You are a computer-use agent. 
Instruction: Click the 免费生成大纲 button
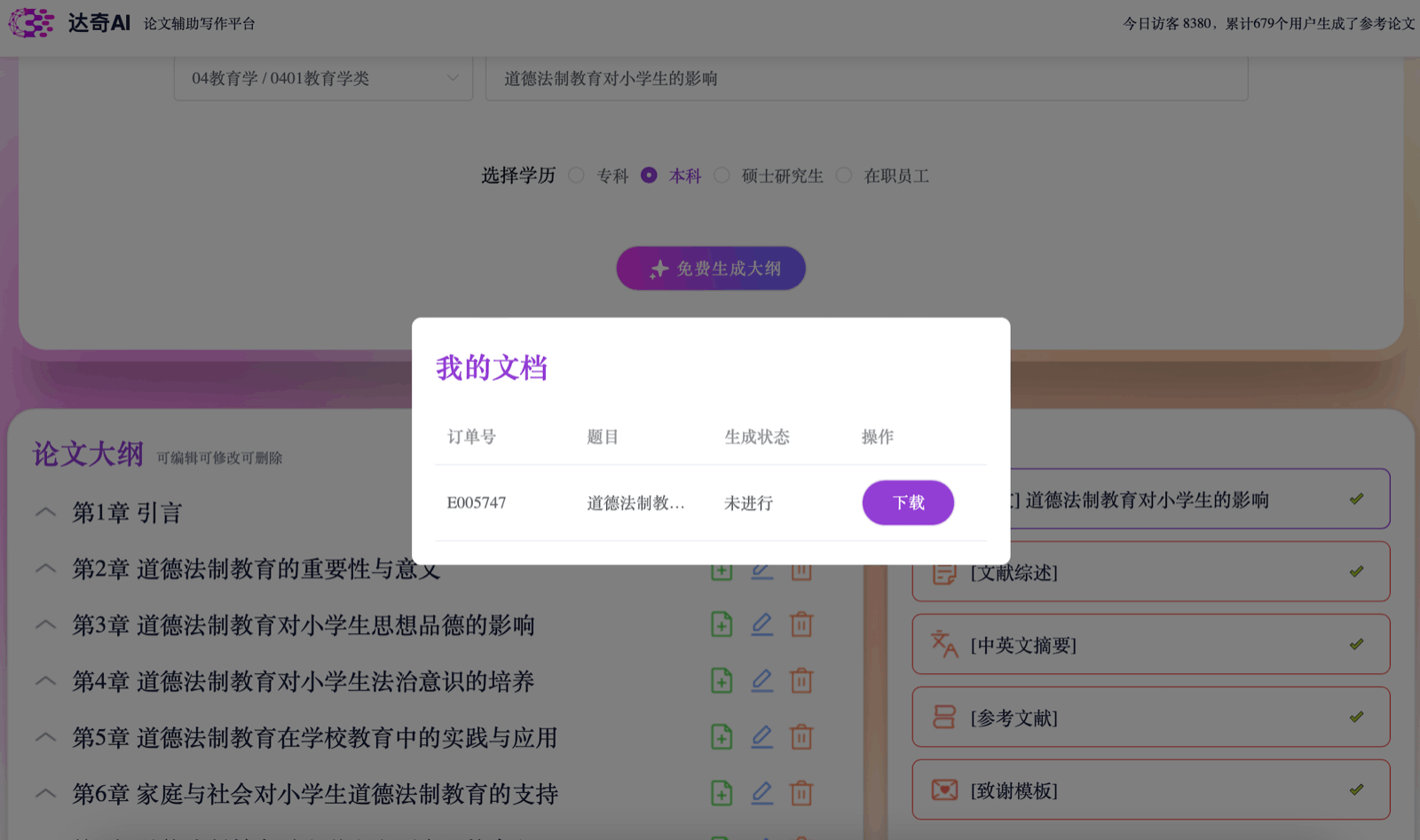coord(711,269)
